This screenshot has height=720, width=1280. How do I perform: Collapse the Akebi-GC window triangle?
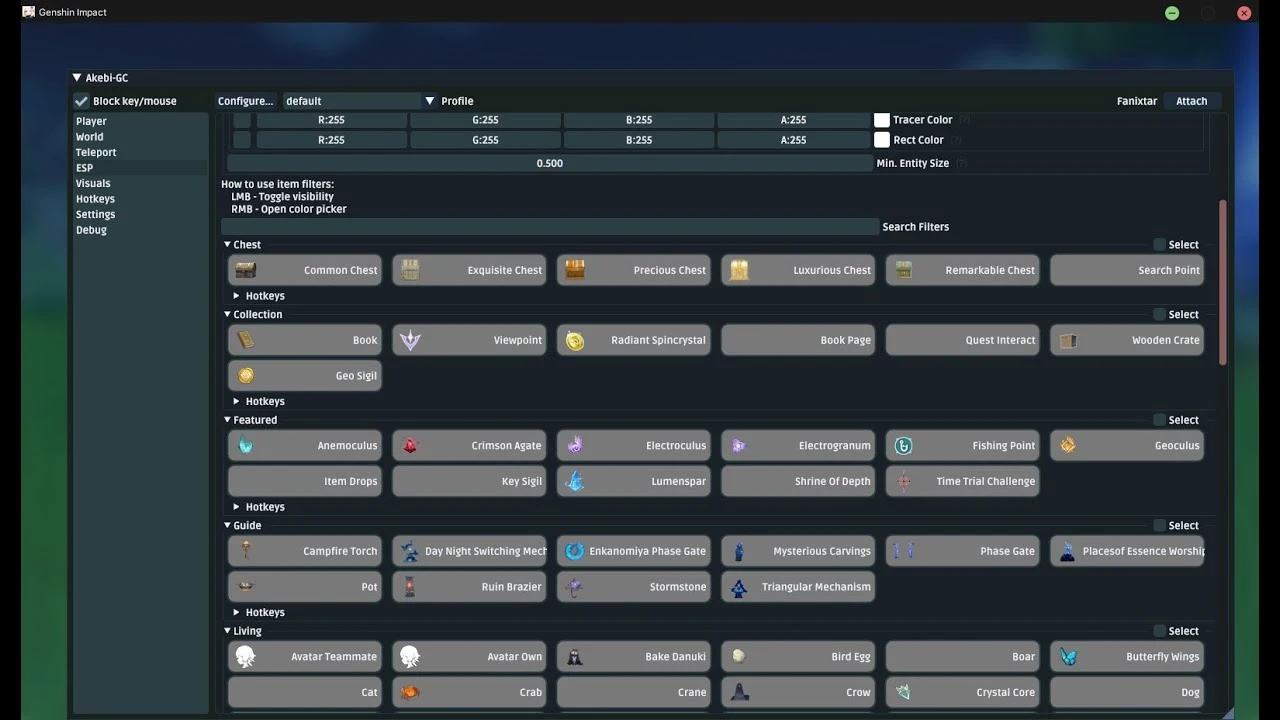coord(77,78)
